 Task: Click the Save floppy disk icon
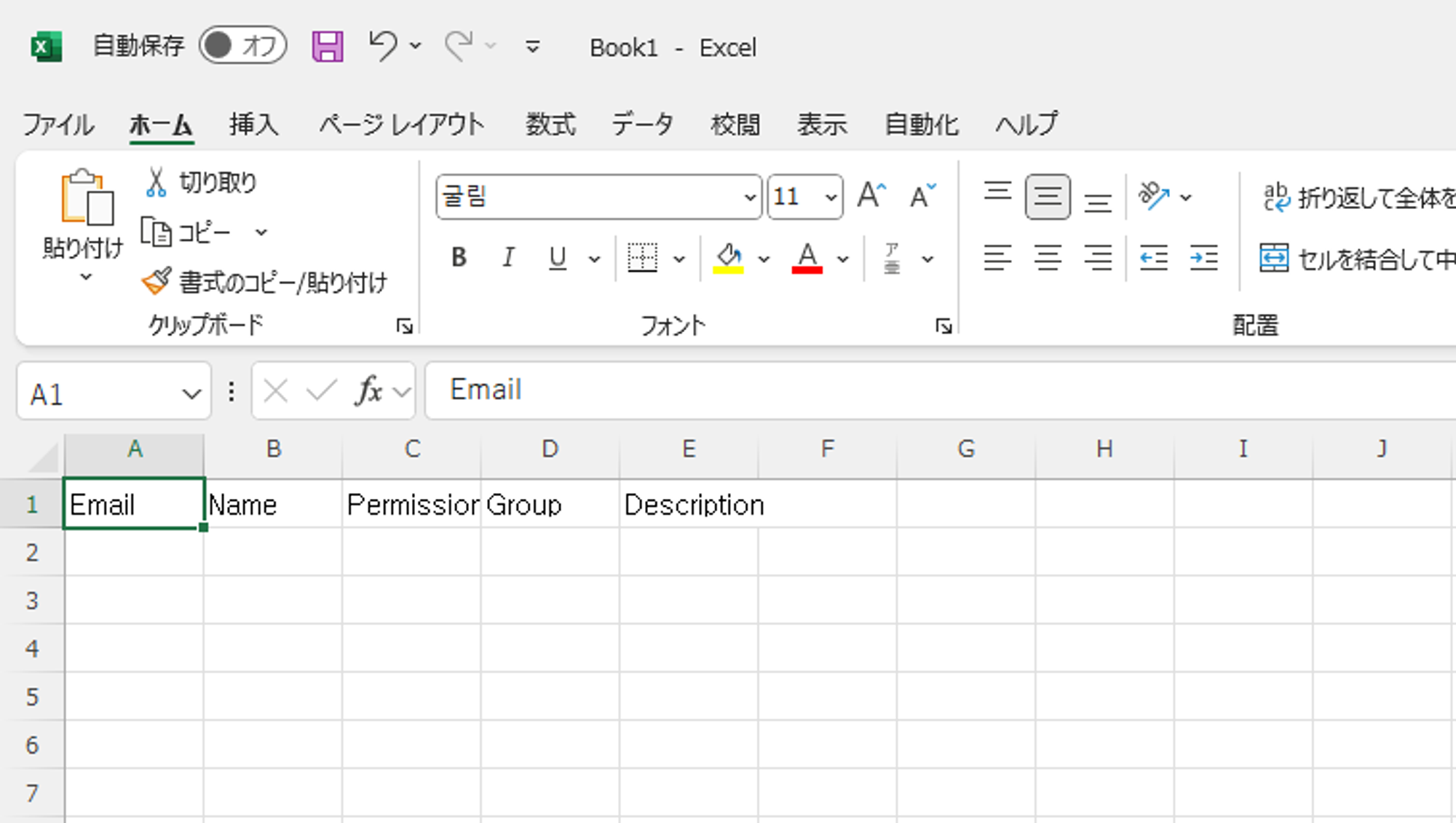(328, 47)
